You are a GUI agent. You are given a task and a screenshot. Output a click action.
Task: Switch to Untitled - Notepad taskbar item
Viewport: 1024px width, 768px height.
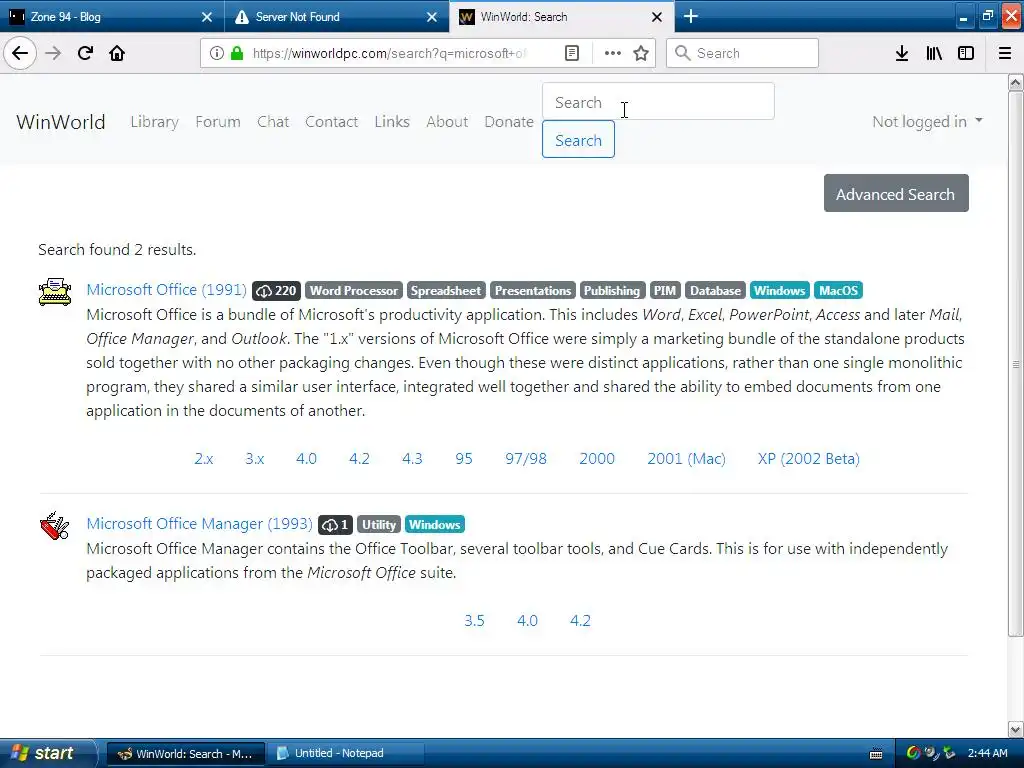click(x=345, y=753)
